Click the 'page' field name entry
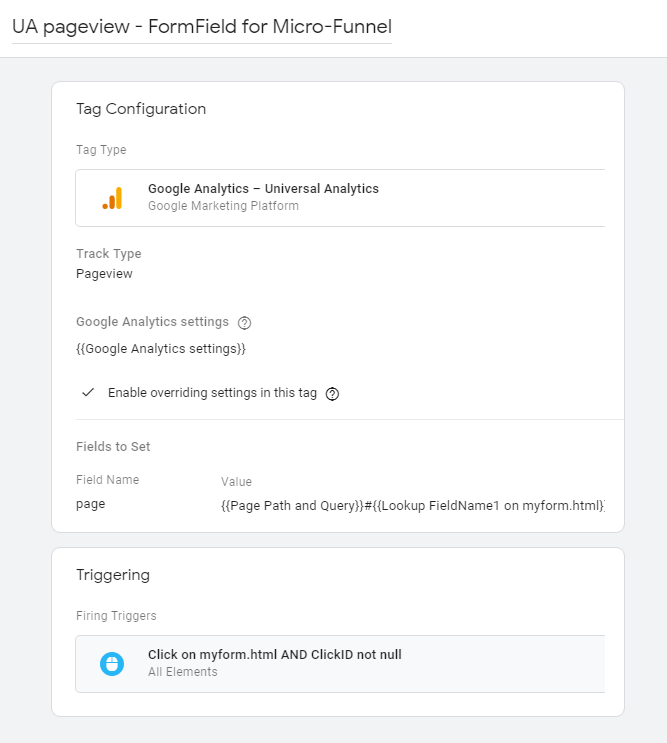 90,504
